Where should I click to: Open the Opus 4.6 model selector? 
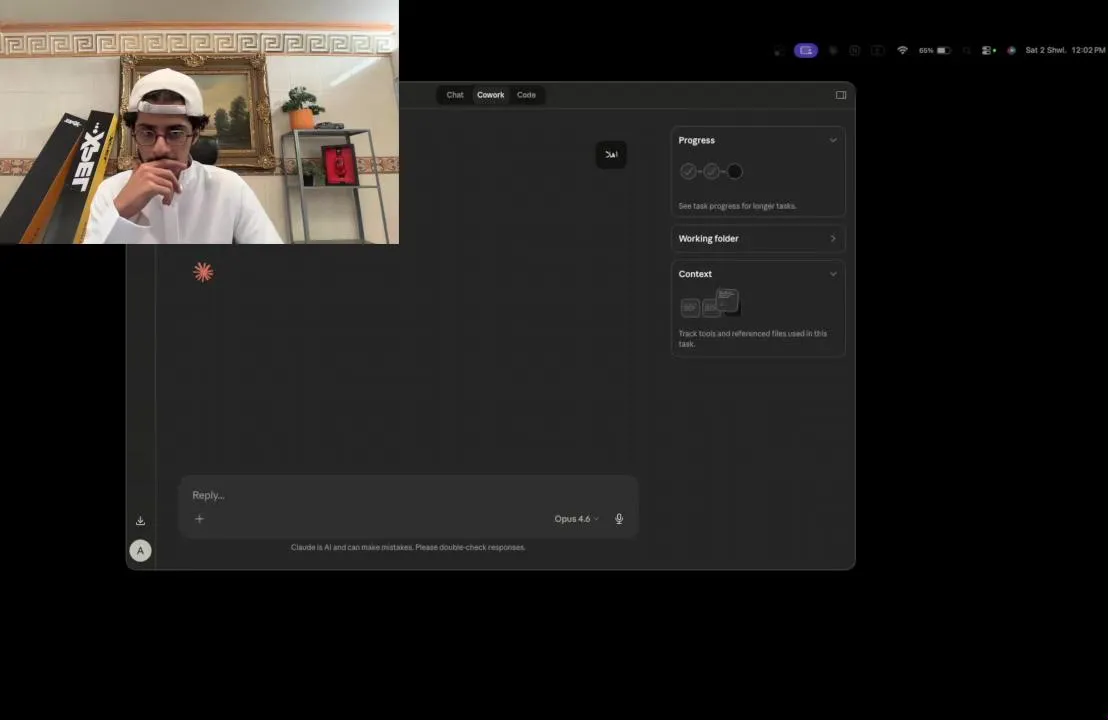[576, 519]
